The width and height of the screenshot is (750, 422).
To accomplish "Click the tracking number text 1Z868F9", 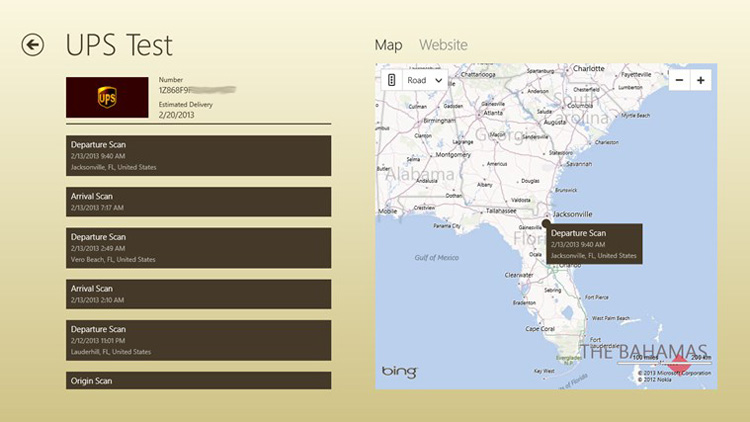I will click(x=174, y=90).
